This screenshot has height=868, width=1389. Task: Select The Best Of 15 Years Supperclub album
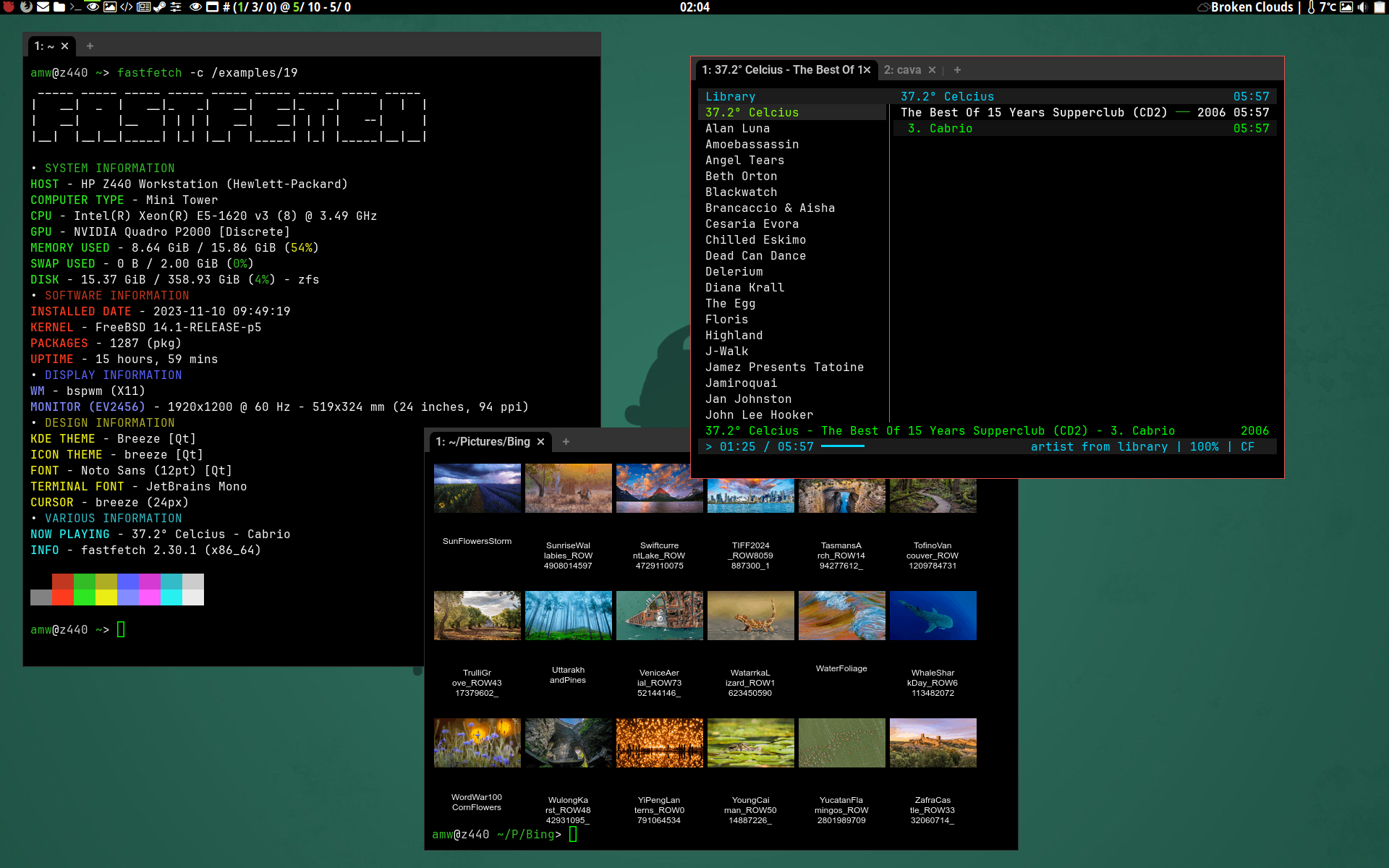tap(1085, 112)
